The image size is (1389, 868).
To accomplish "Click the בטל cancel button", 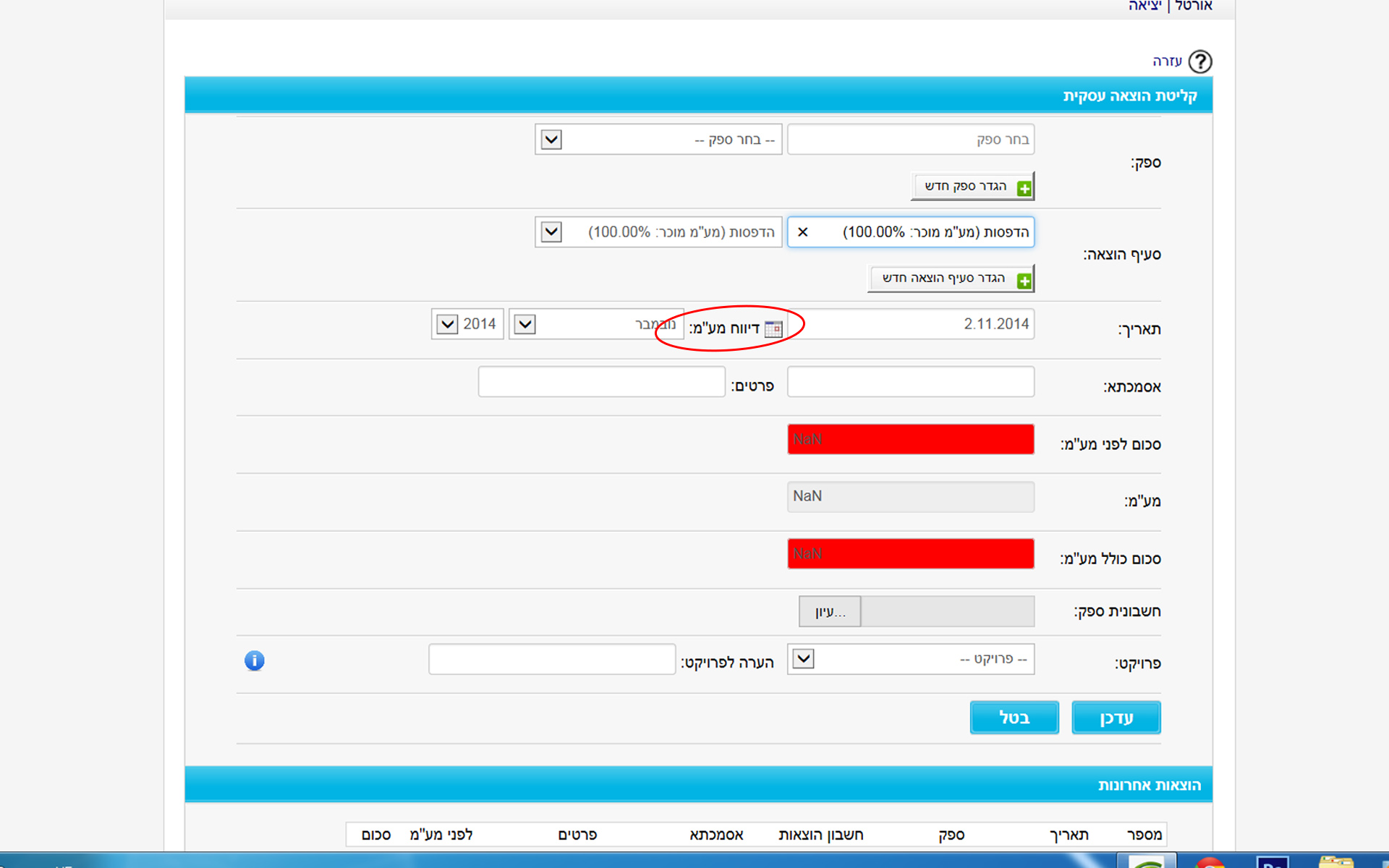I will click(x=1014, y=718).
